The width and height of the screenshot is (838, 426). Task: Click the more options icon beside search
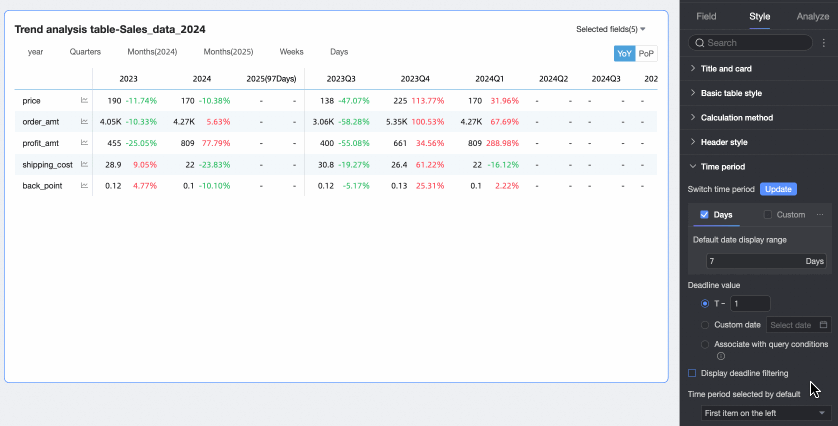pos(824,43)
